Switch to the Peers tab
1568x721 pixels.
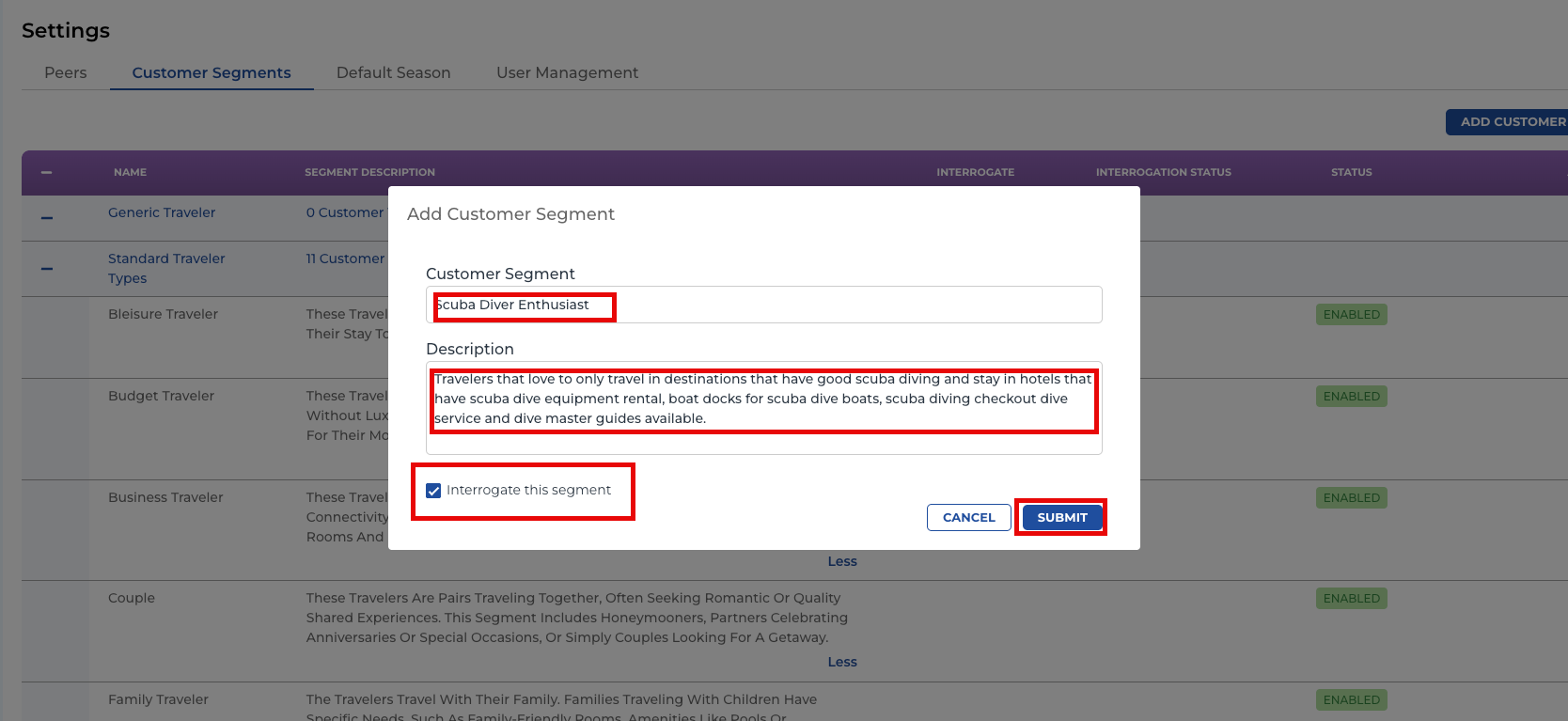(66, 72)
